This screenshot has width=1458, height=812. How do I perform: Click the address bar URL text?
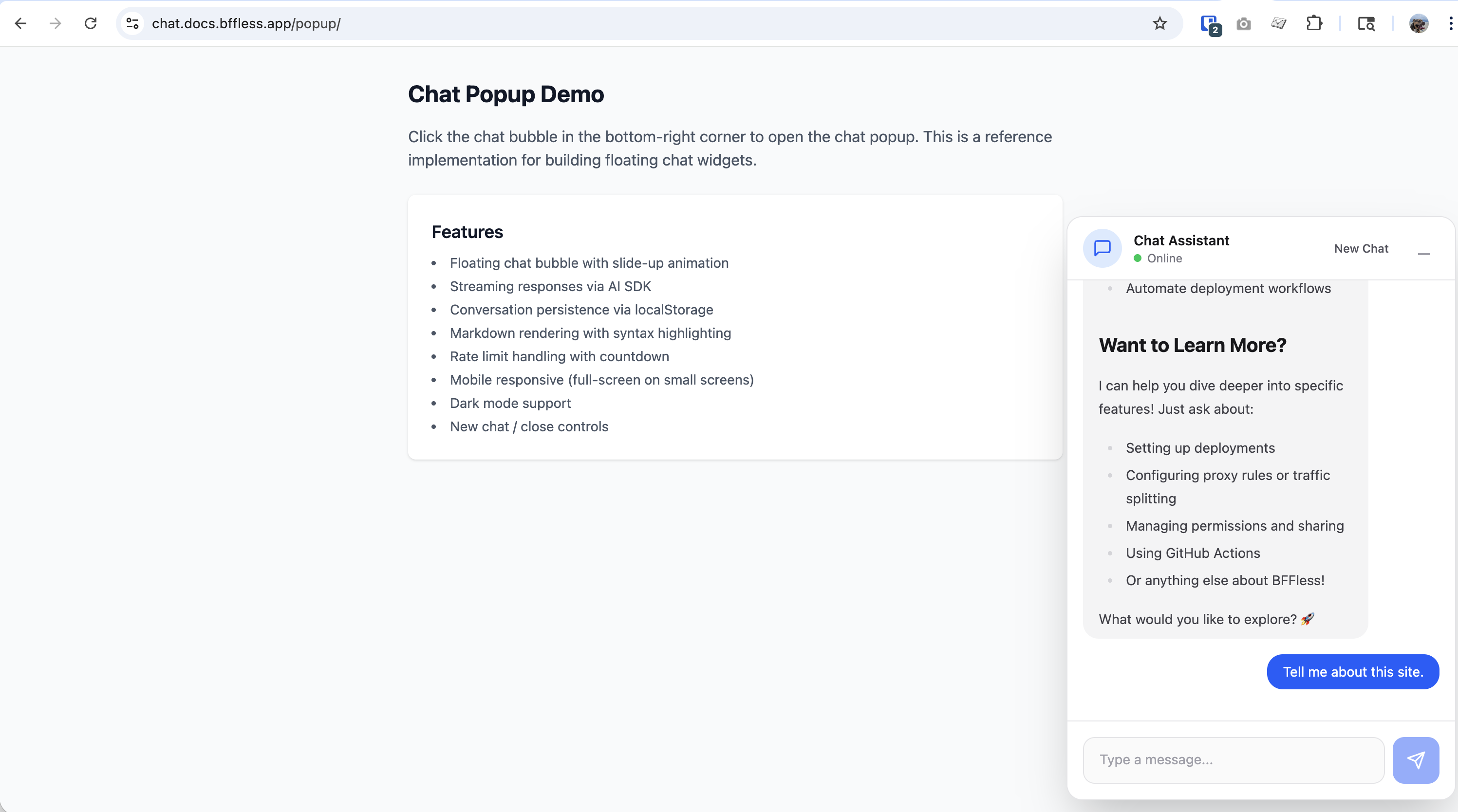tap(245, 23)
